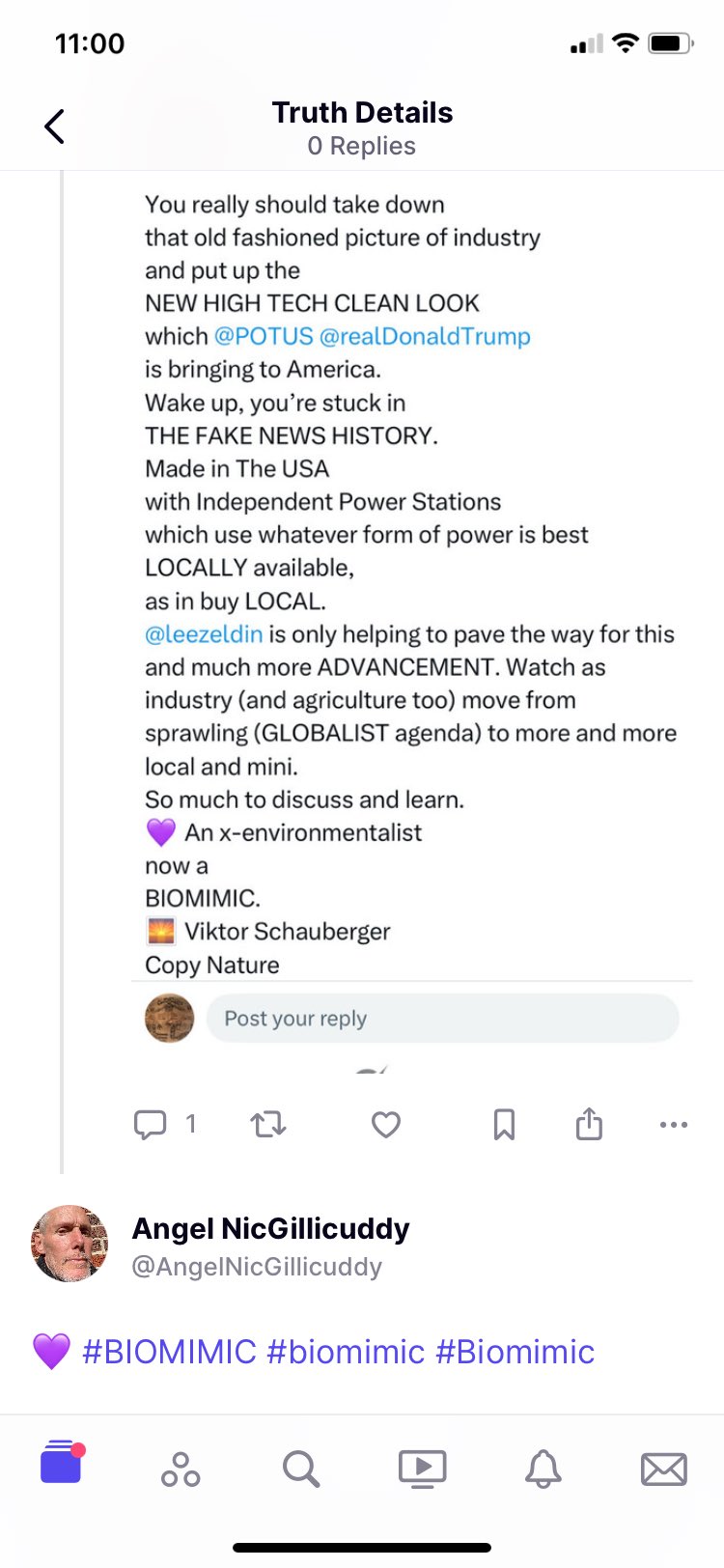Open Angel NicGillicuddy's profile picture

(x=70, y=1244)
